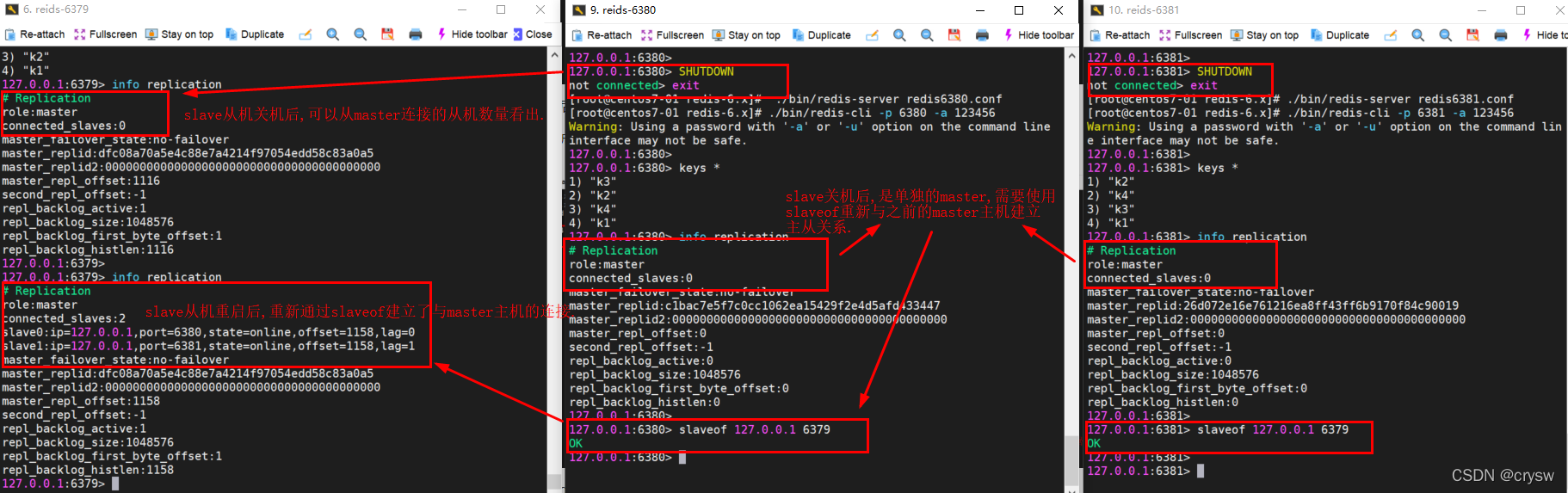This screenshot has width=1568, height=493.
Task: Click the scrollbar thumb in reids-6380 window
Action: (1071, 460)
